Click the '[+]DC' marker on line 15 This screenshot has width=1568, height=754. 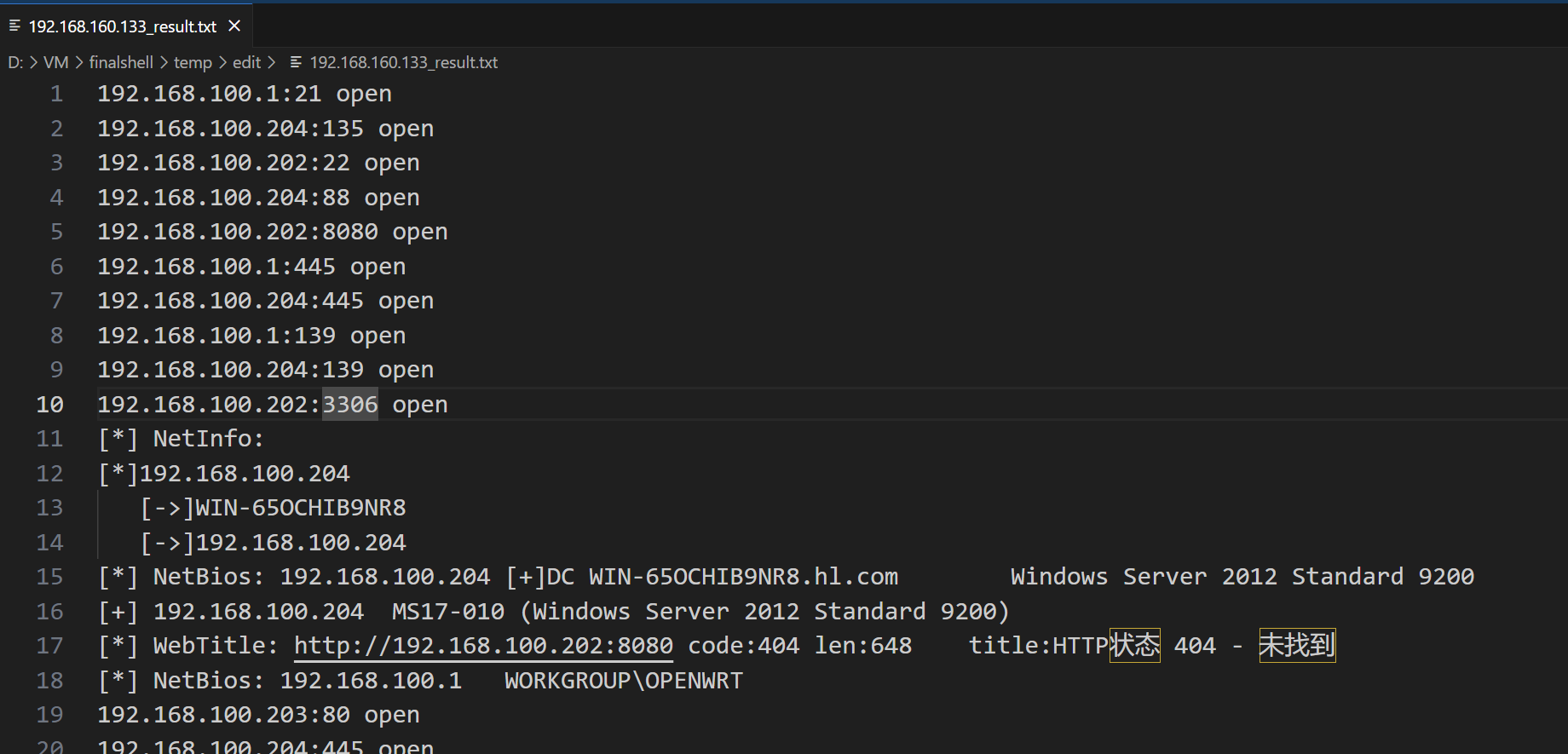[540, 577]
